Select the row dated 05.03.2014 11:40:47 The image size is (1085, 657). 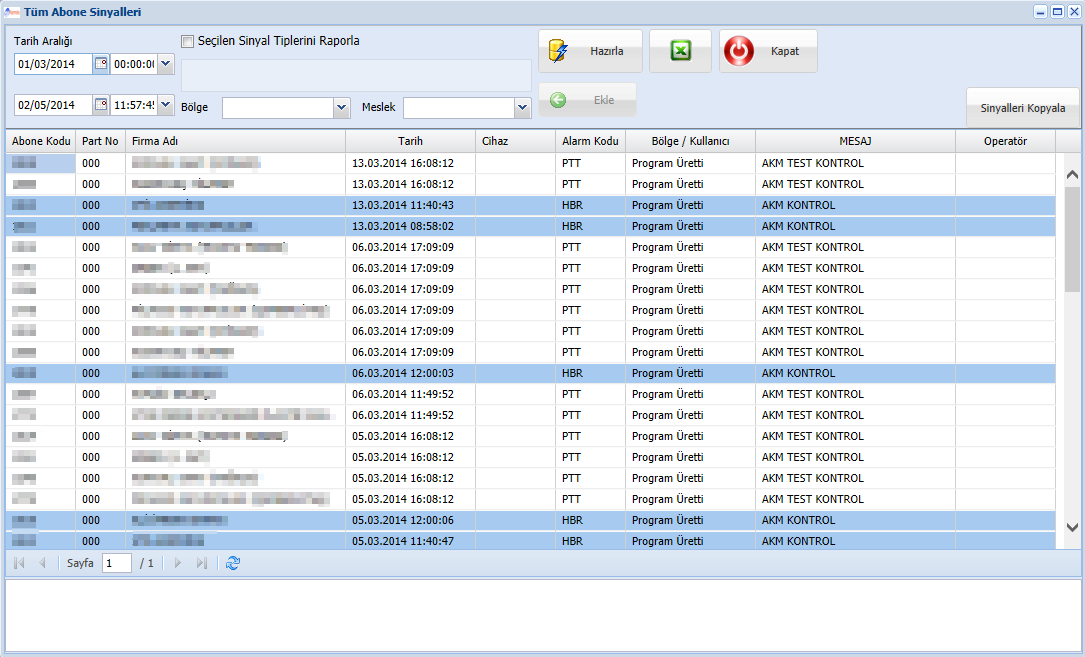coord(531,541)
